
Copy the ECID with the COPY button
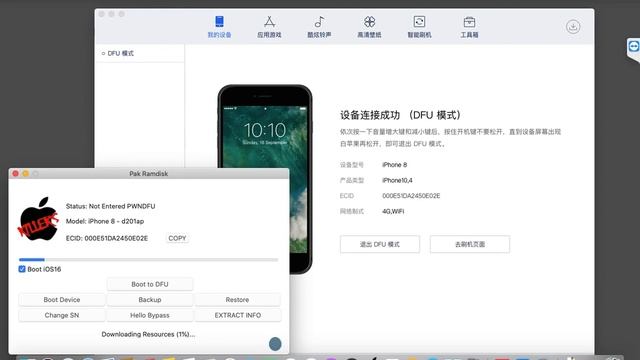tap(177, 238)
